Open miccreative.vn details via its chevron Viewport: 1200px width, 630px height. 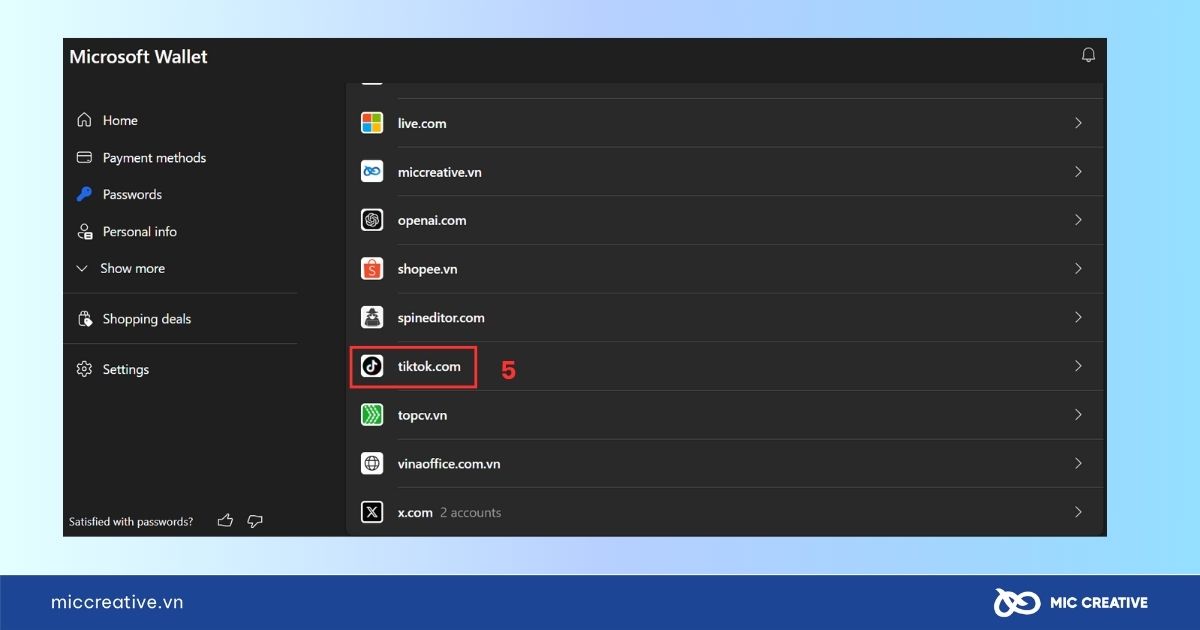(x=1078, y=172)
